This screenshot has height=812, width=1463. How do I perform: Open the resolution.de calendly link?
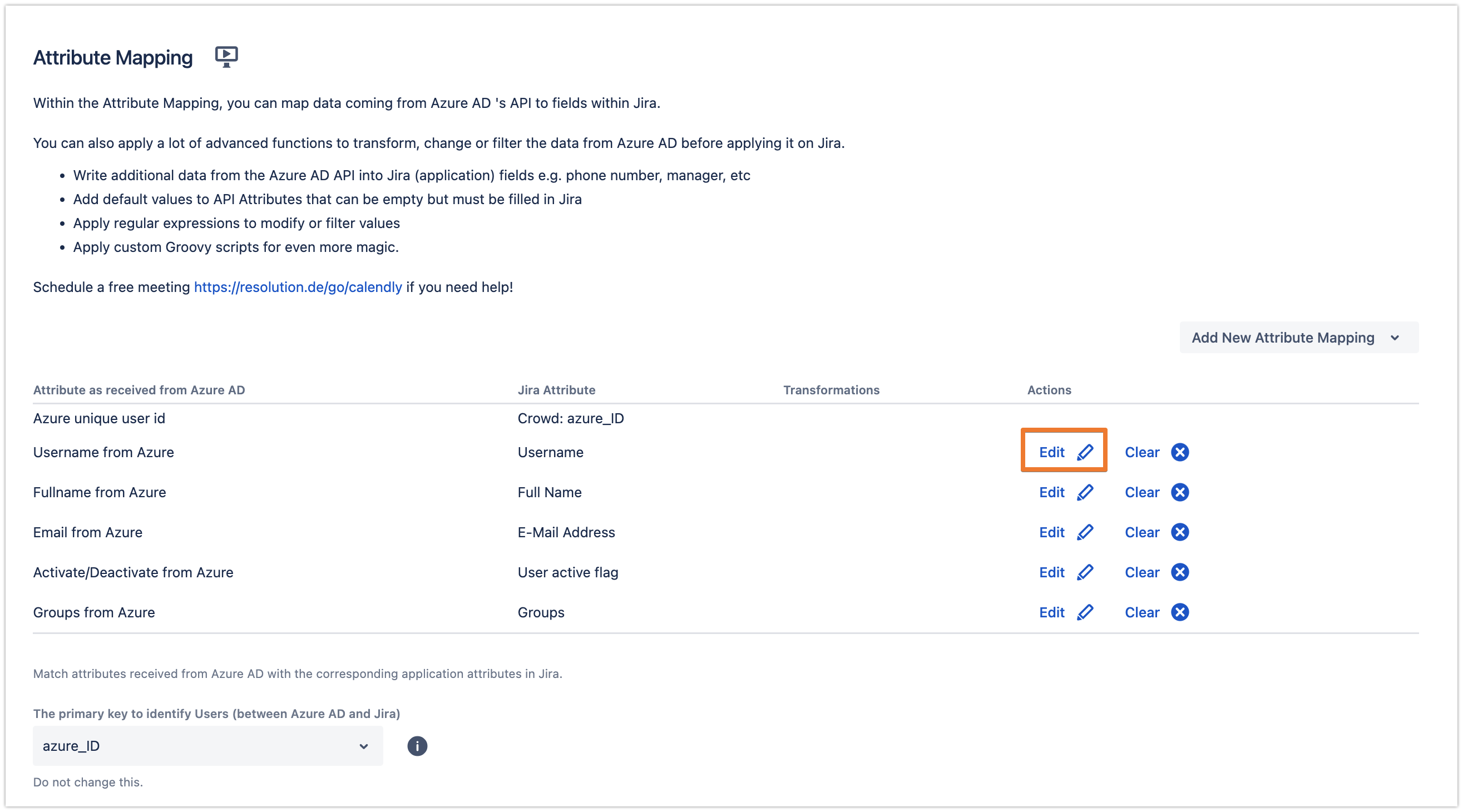[x=298, y=288]
